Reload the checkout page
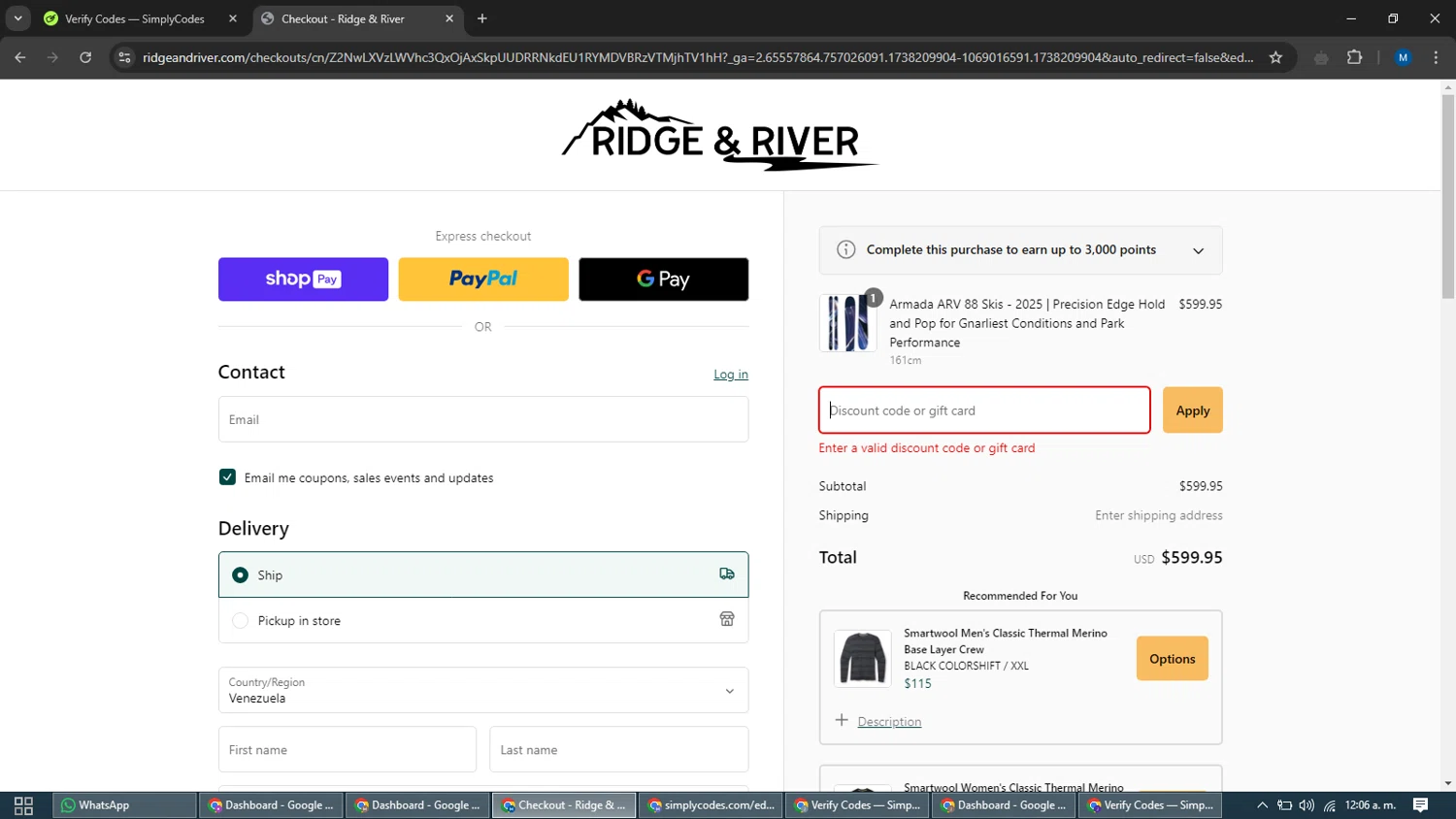Viewport: 1456px width, 819px height. coord(85,57)
